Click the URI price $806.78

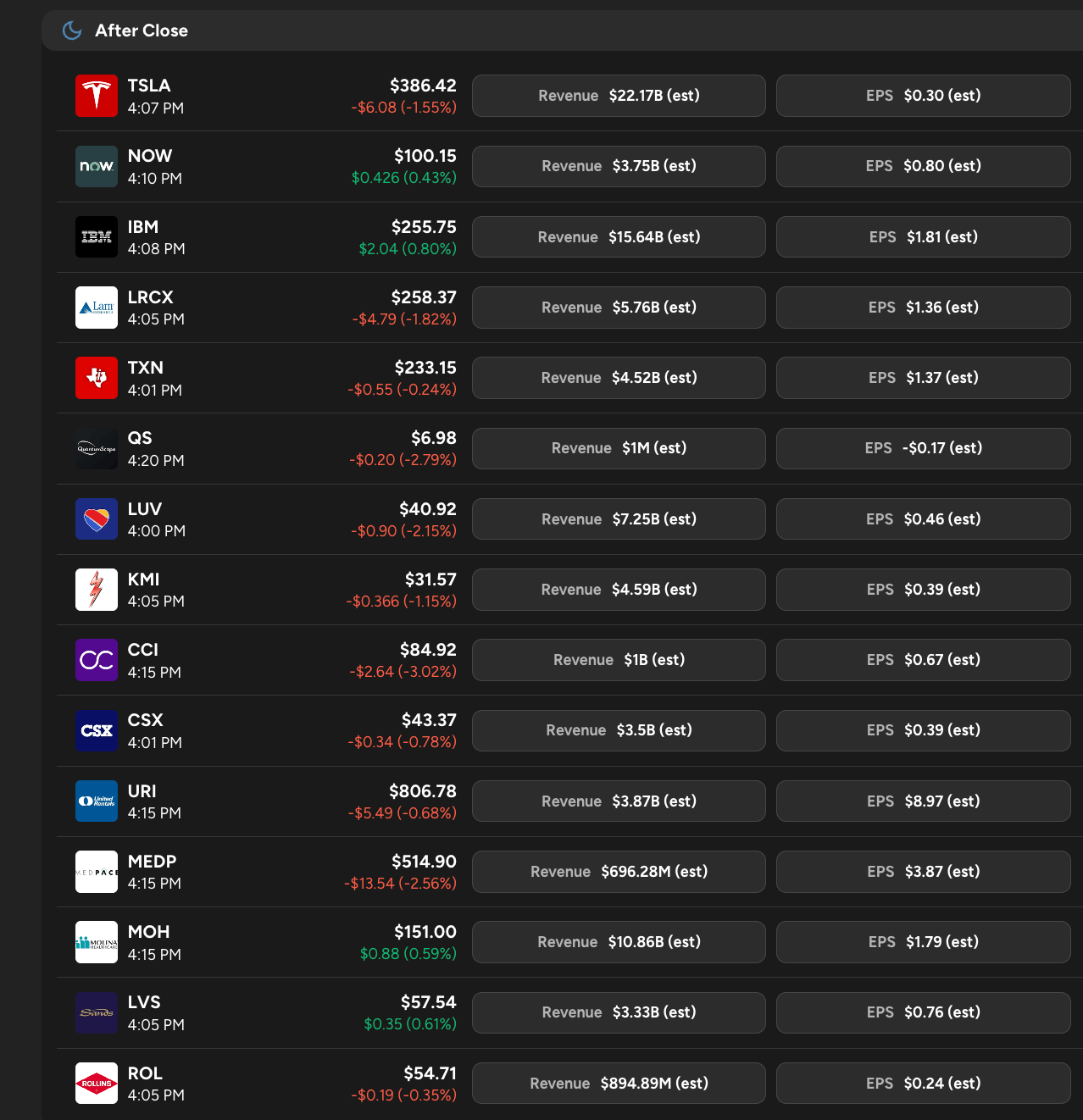[x=422, y=791]
